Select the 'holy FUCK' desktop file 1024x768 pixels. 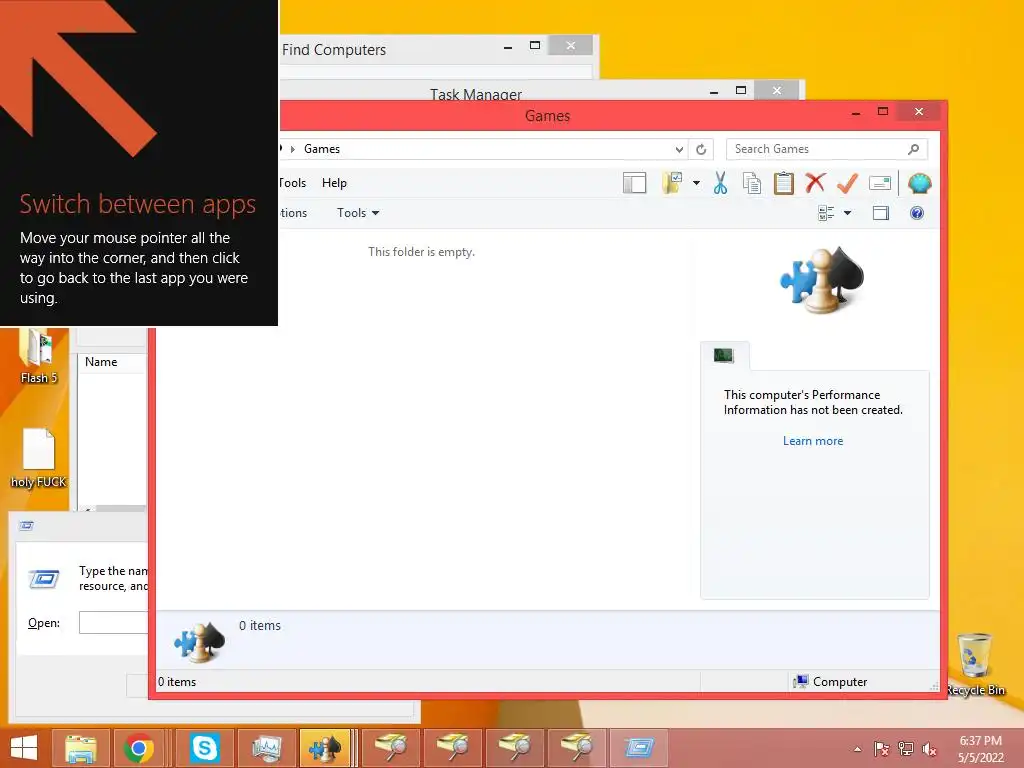(39, 459)
